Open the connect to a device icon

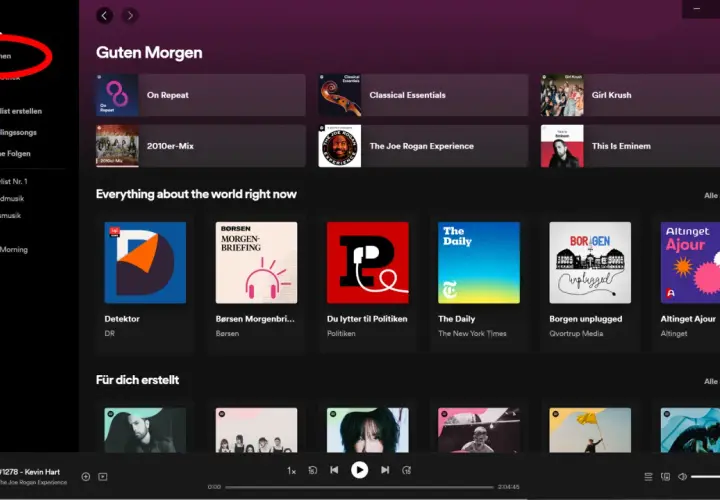[x=665, y=477]
